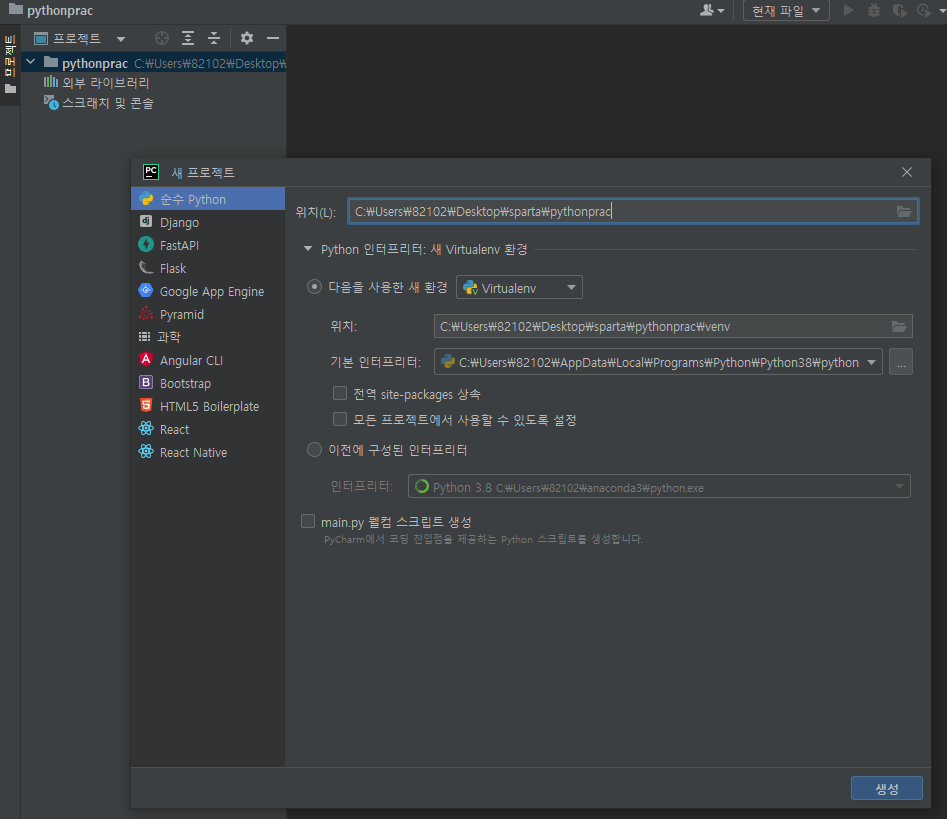The image size is (947, 819).
Task: Click Expand All icon in project toolbar
Action: tap(188, 38)
